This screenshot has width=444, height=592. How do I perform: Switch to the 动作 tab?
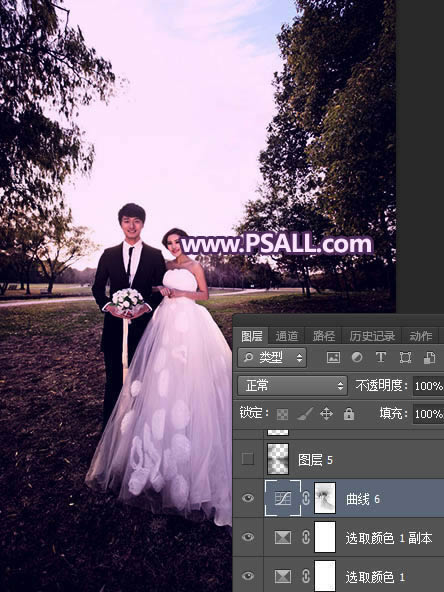(x=421, y=336)
